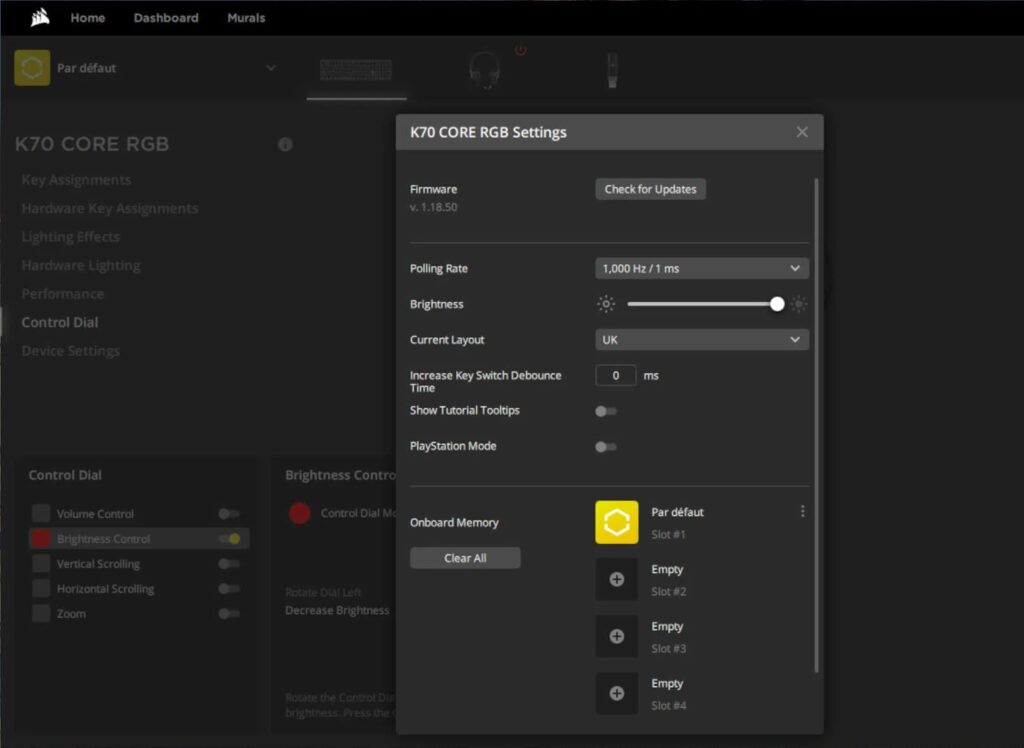Click the Brightness slider handle
This screenshot has width=1024, height=748.
click(x=777, y=305)
